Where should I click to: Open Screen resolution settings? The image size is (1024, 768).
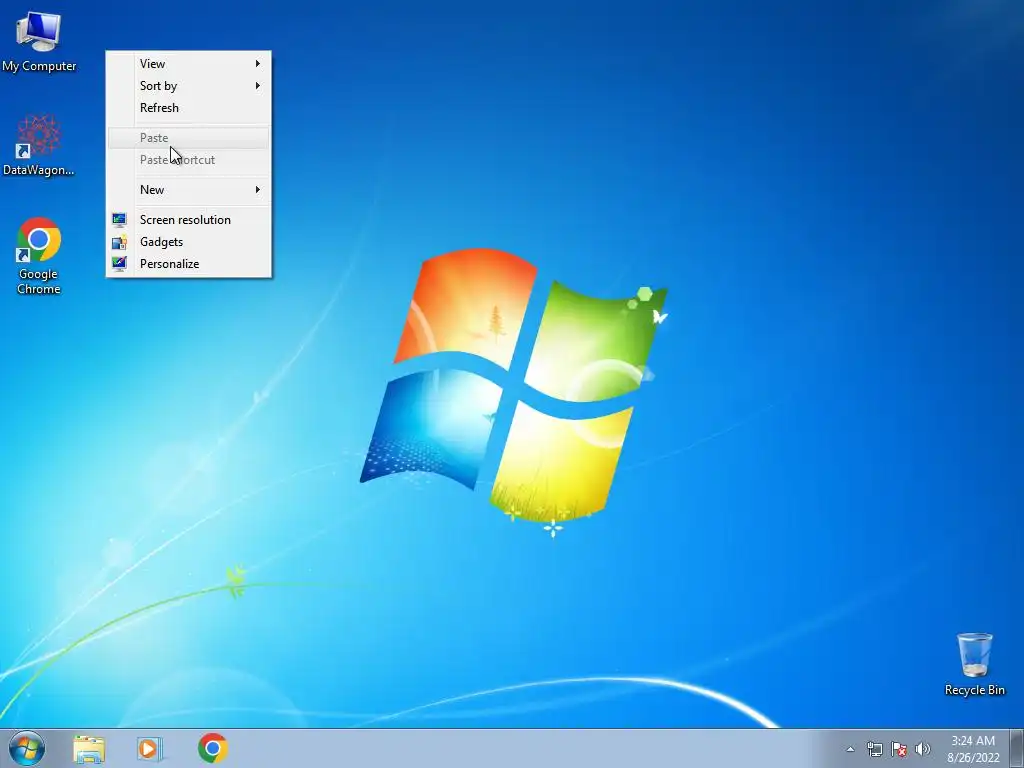coord(188,219)
